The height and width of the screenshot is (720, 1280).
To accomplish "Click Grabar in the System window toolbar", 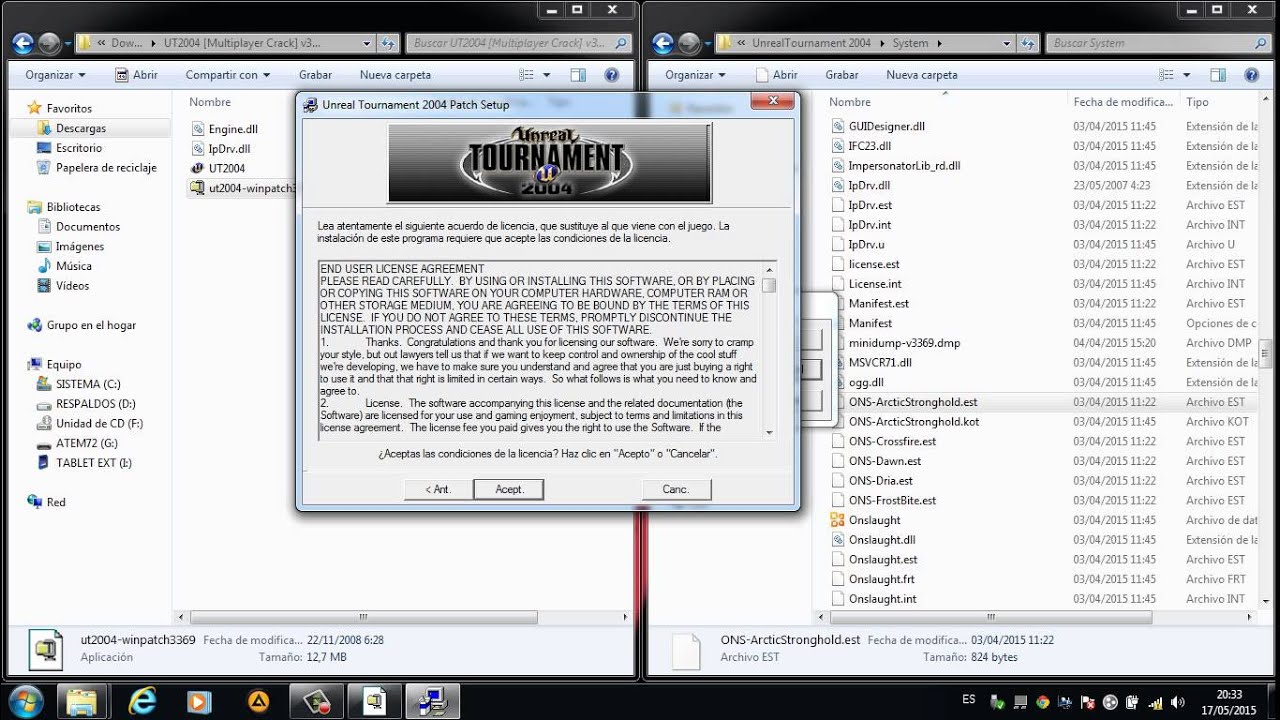I will coord(842,75).
